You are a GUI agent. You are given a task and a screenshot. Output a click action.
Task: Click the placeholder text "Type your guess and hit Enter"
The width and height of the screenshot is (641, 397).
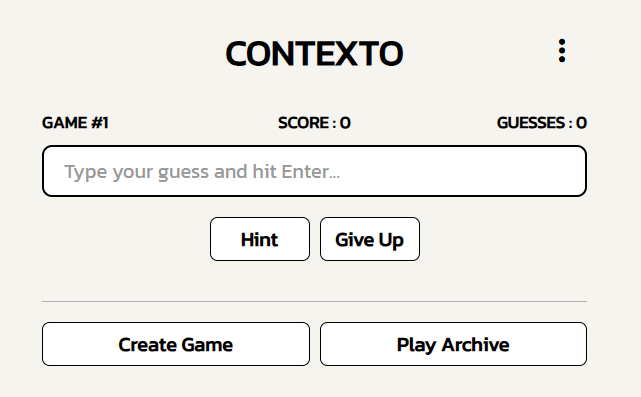point(202,172)
